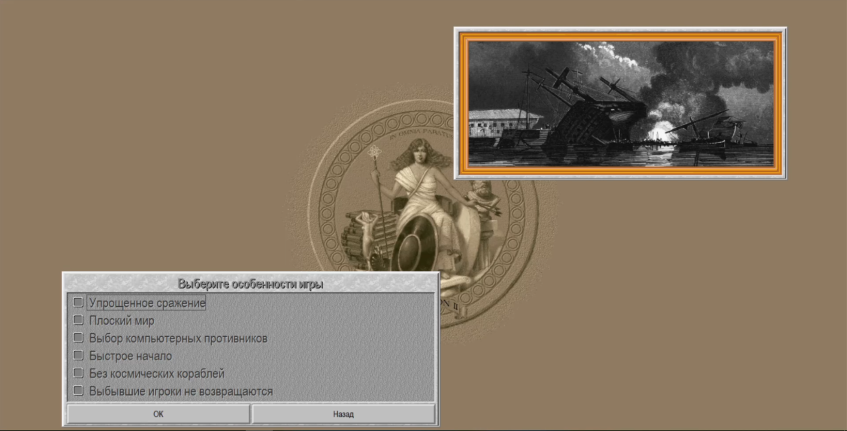847x431 pixels.
Task: Click the Выбывшие игроки не возвращаются label
Action: pyautogui.click(x=181, y=391)
